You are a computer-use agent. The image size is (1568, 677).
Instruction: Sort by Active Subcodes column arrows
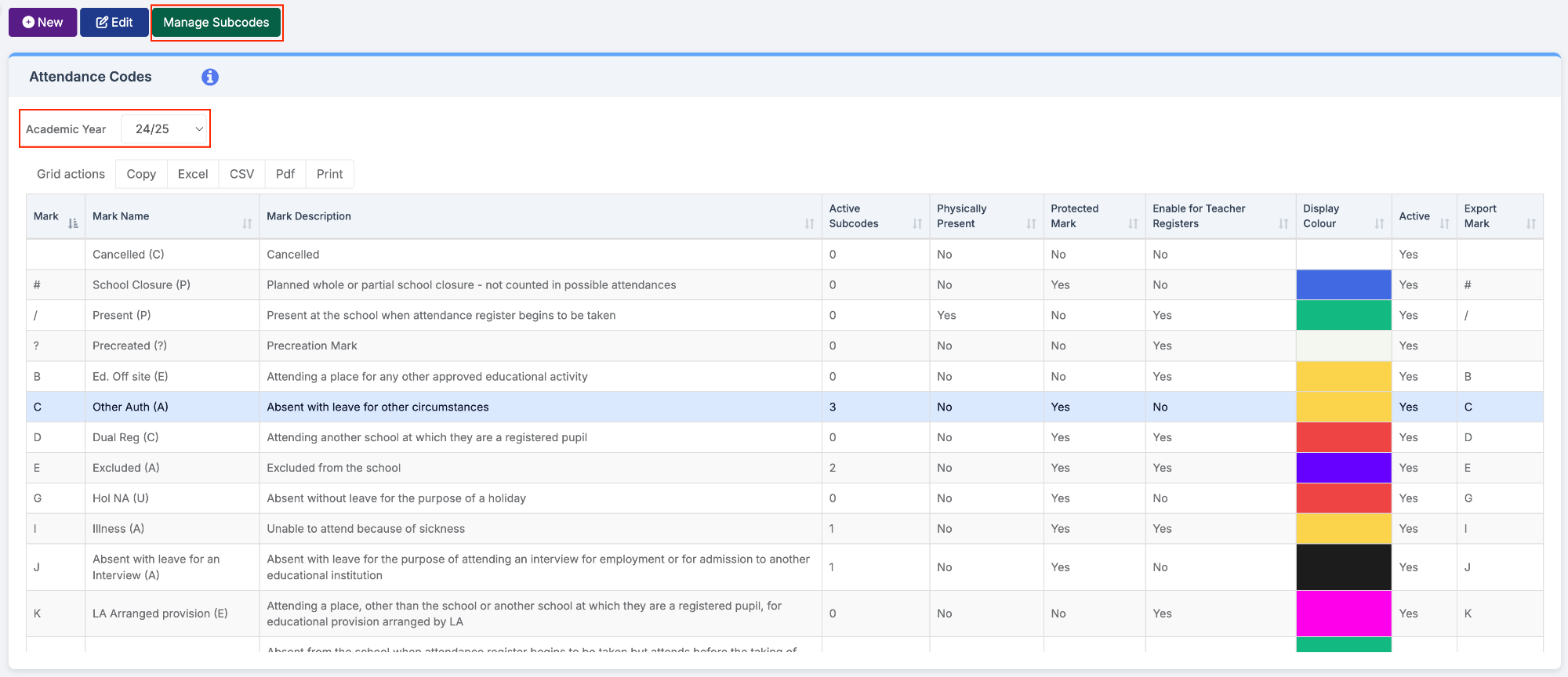(917, 223)
